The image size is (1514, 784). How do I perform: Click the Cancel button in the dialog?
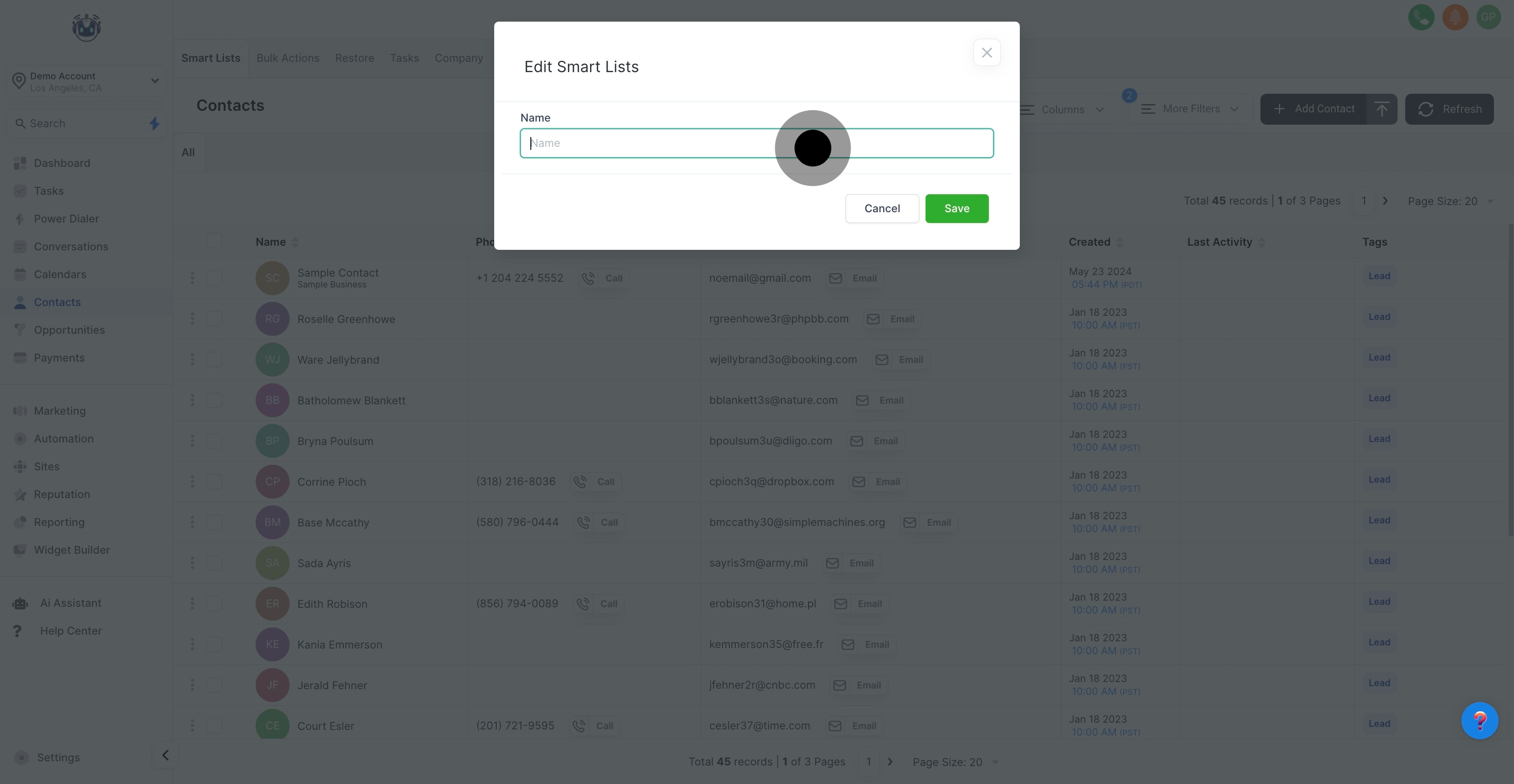click(x=882, y=209)
